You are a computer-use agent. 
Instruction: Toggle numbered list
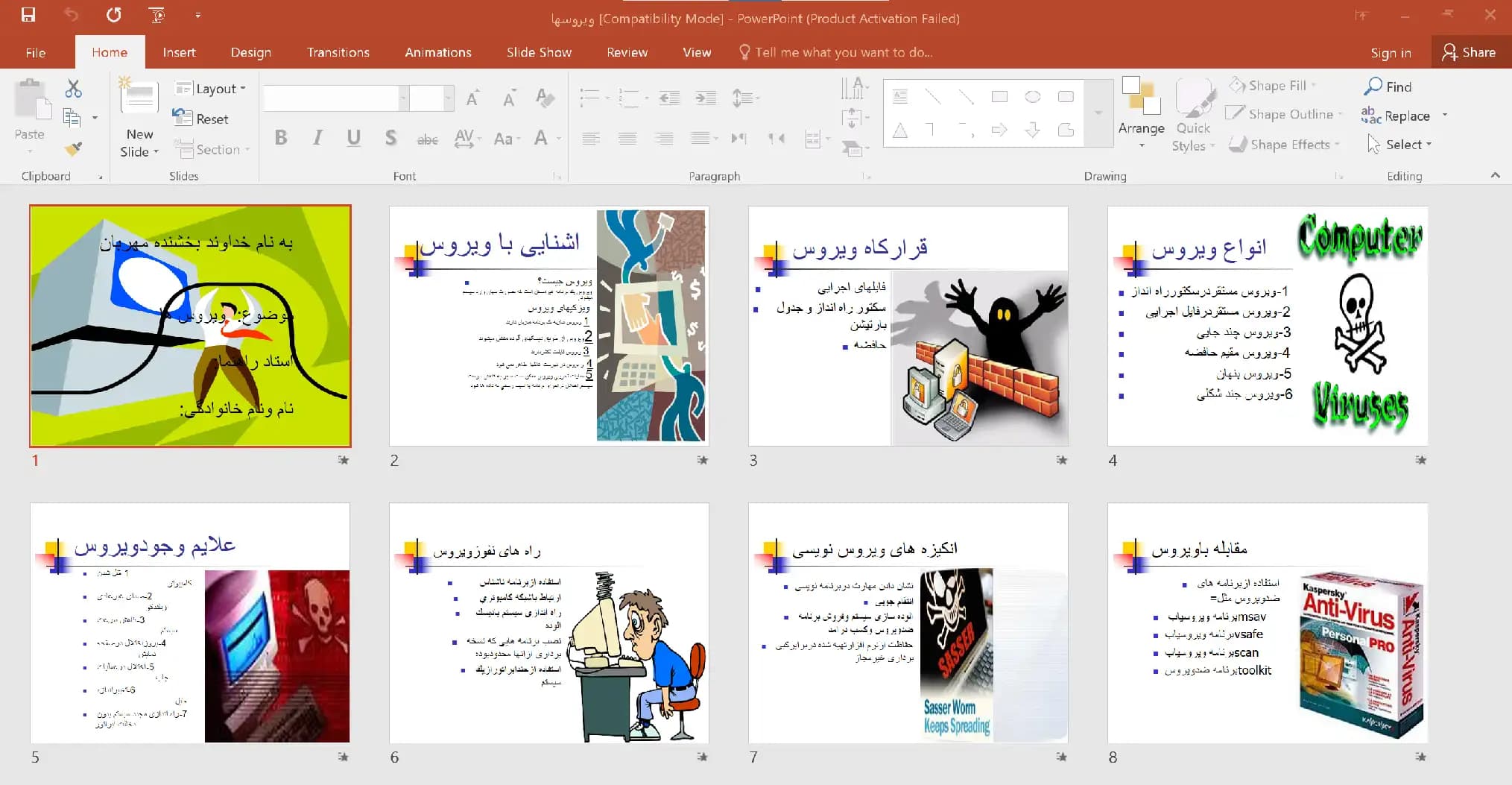click(629, 98)
